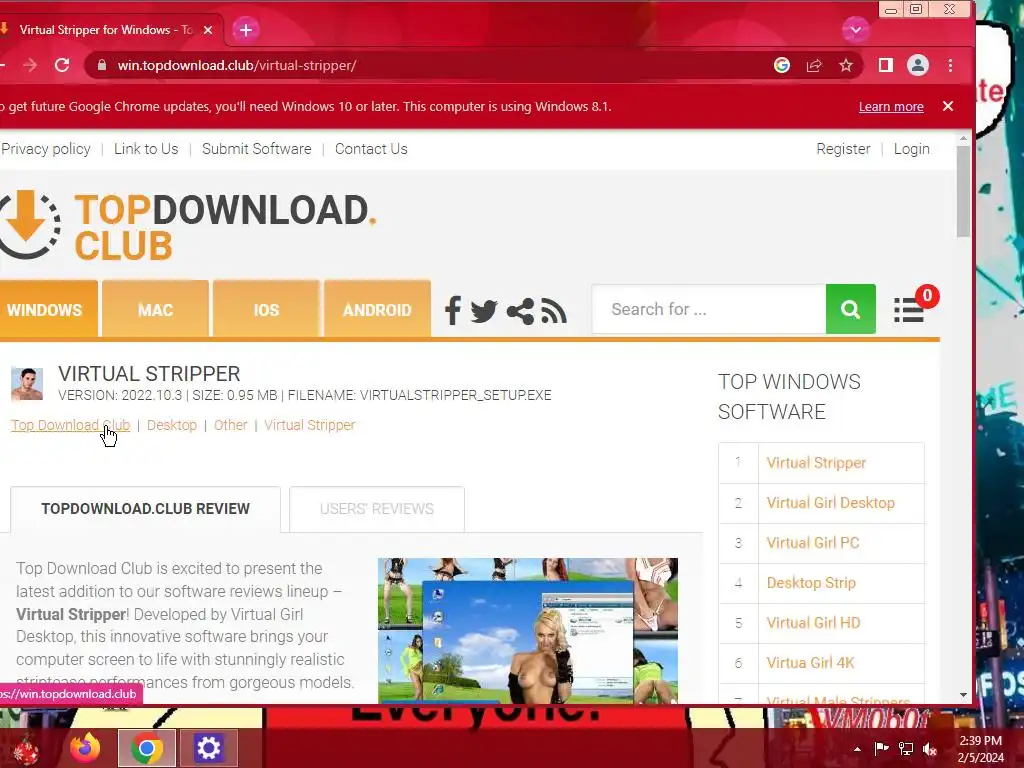Go to Submit Software
Screen dimensions: 1024x768
[x=257, y=149]
